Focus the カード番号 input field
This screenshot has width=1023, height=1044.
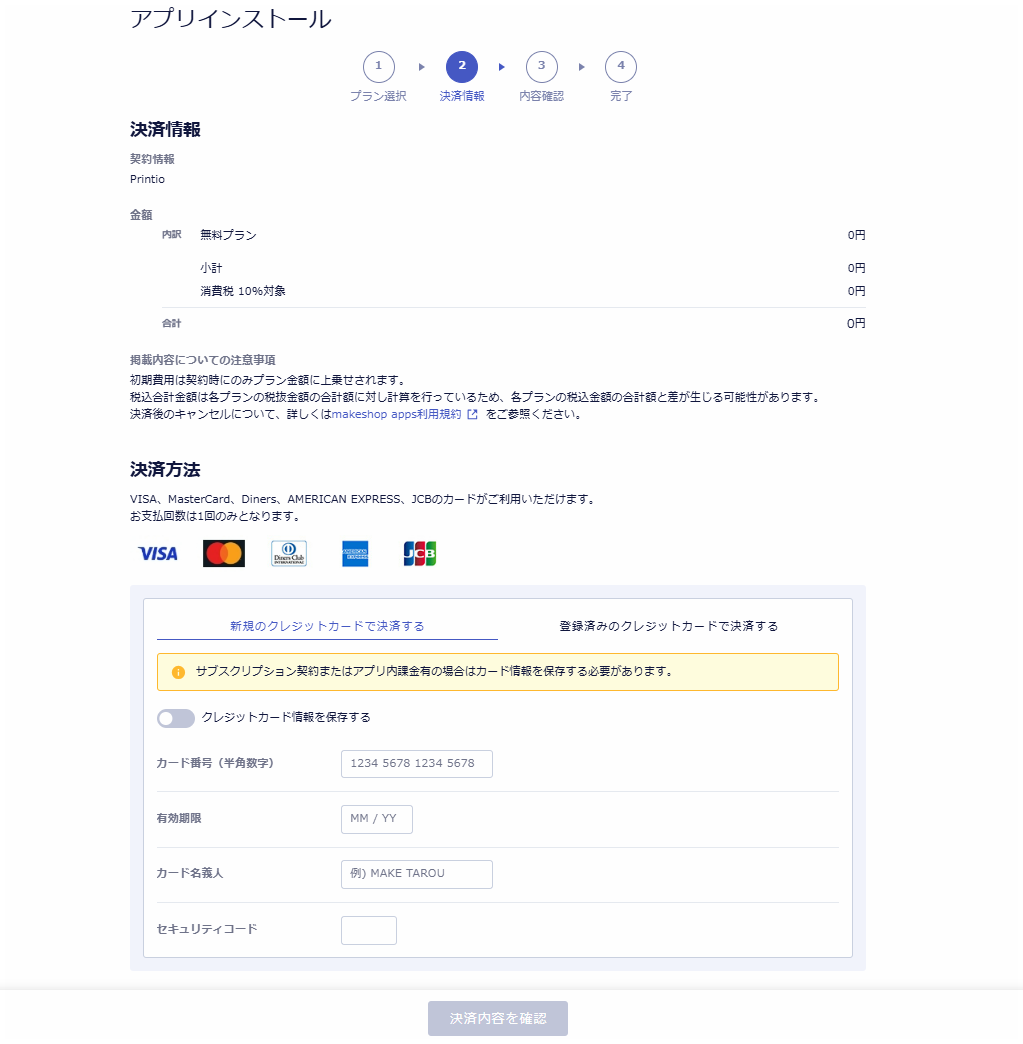(417, 764)
